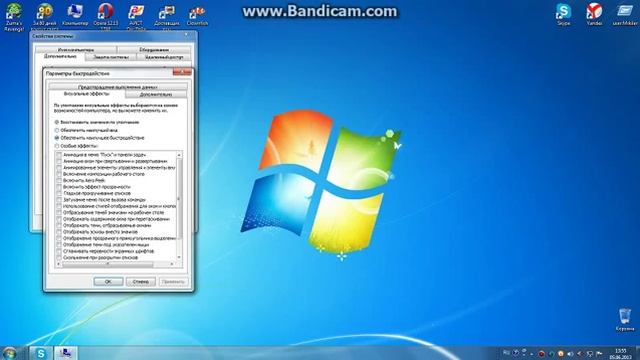Select the Корзина (Recycle Bin) icon
The height and width of the screenshot is (360, 640).
[625, 320]
